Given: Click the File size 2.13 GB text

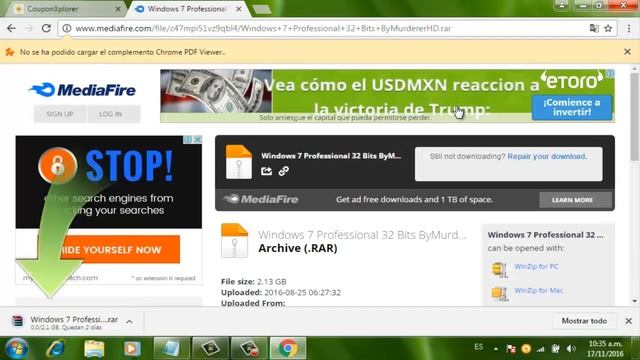Looking at the screenshot, I should point(253,282).
